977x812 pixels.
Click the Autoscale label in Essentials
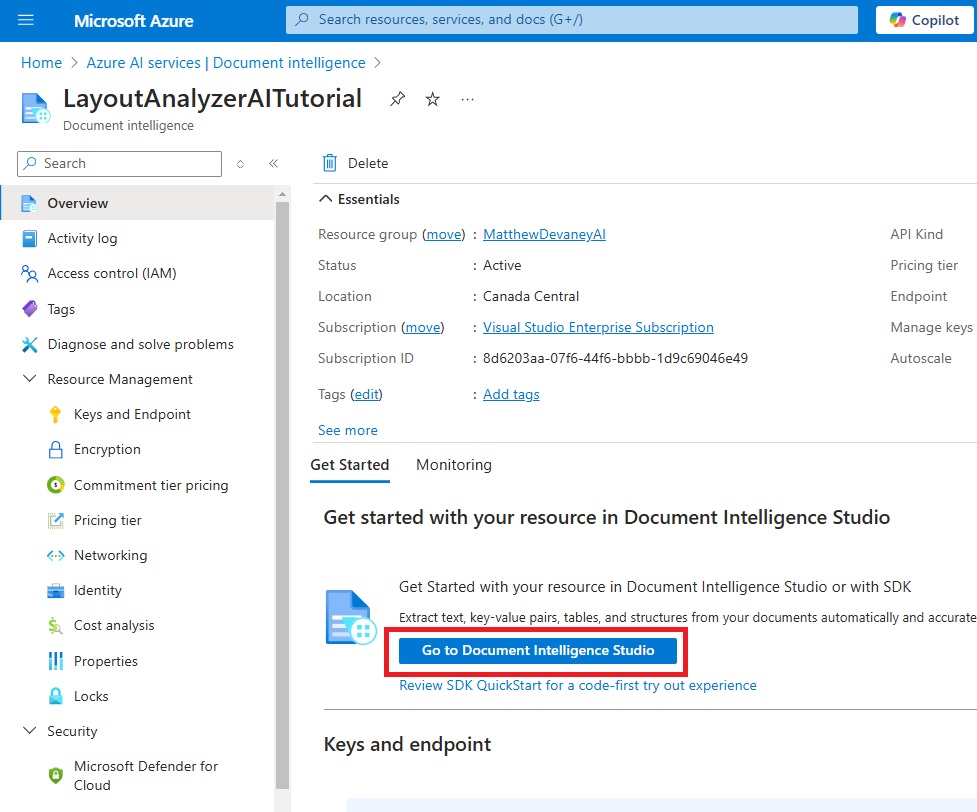click(921, 359)
